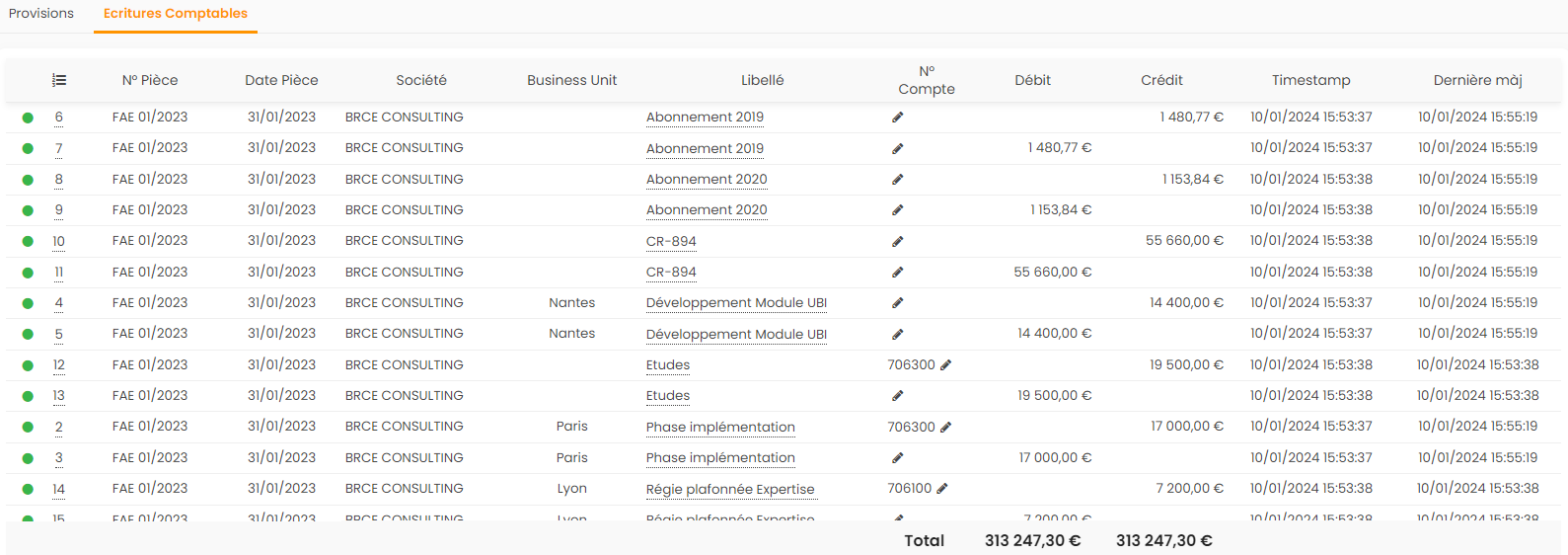Screen dimensions: 1568x555
Task: Open the Abonnement 2020 libellé on row 9
Action: click(707, 210)
